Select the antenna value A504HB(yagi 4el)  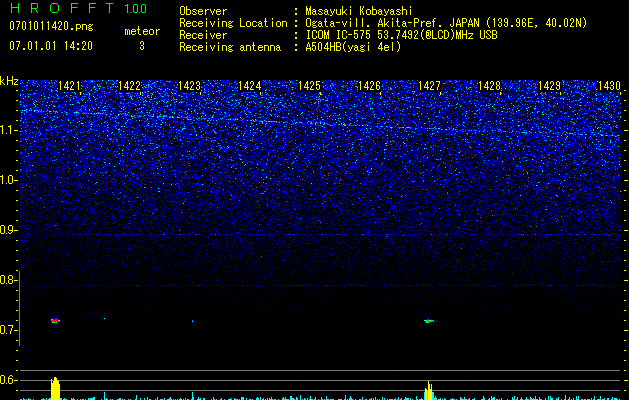click(x=353, y=47)
